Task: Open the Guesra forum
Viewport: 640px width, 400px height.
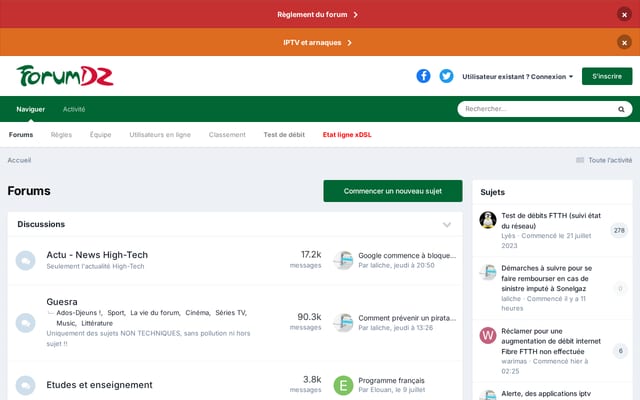Action: click(x=62, y=302)
